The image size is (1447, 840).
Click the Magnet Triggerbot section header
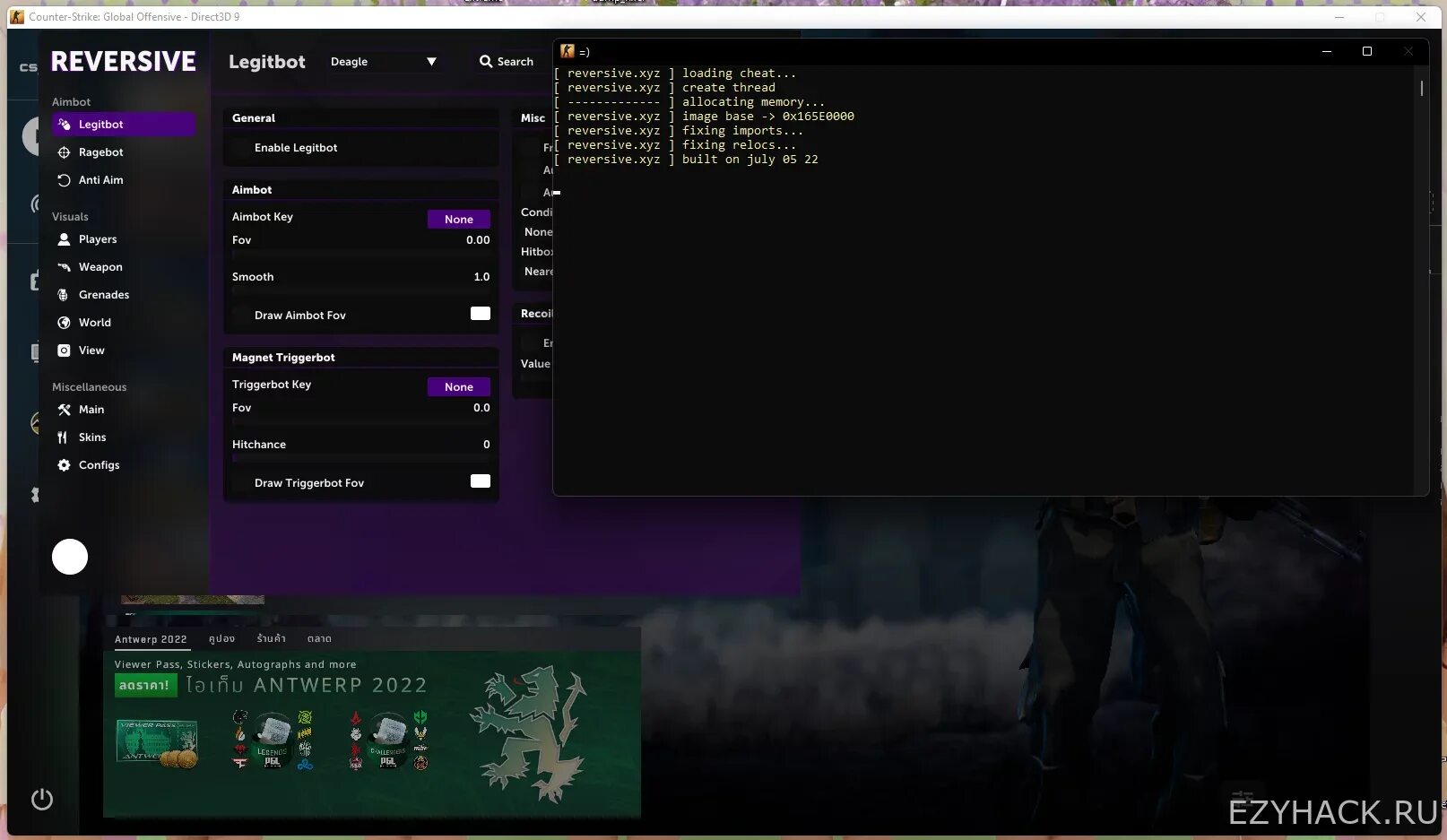(x=283, y=358)
